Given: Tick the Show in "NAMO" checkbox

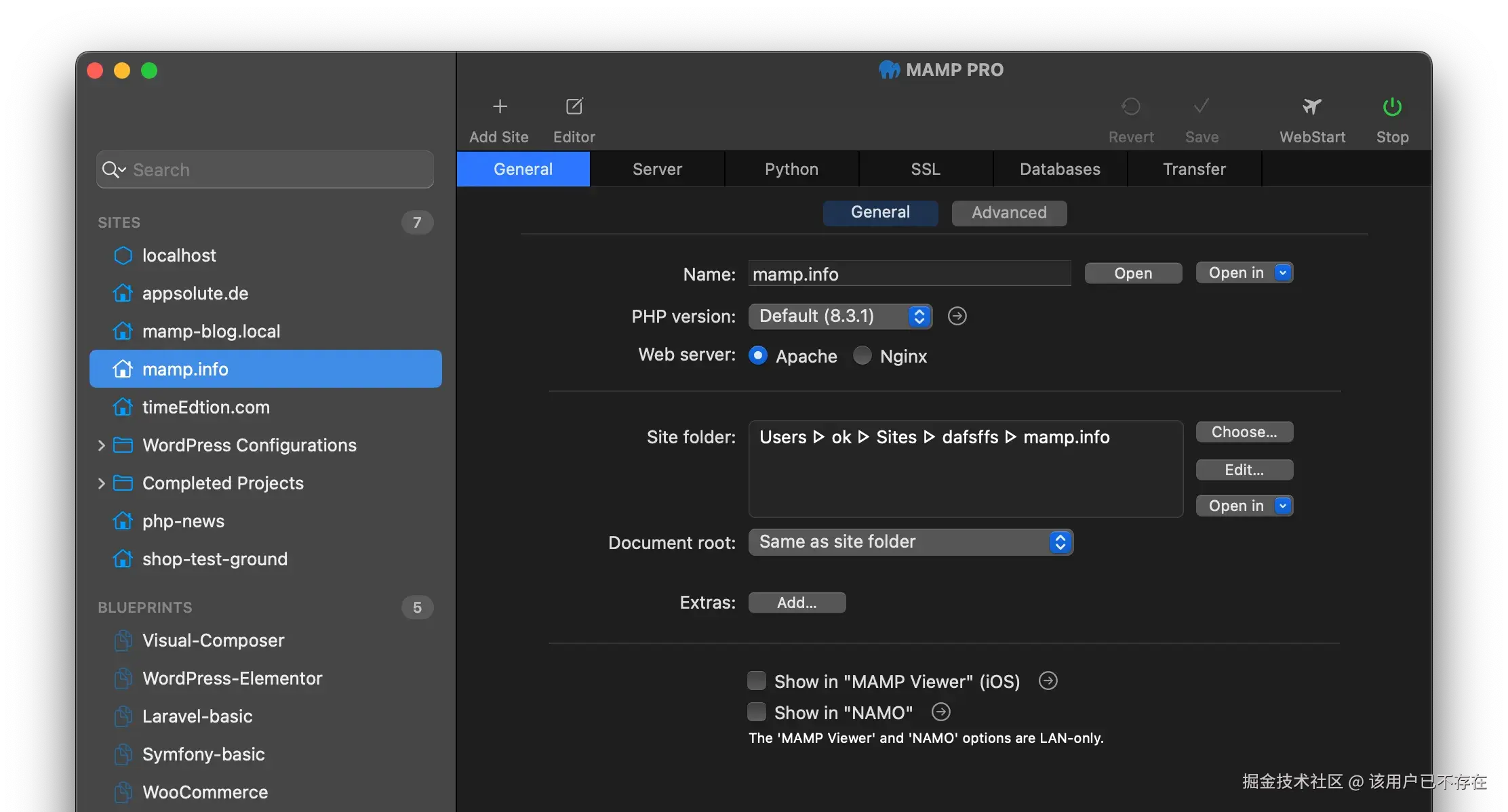Looking at the screenshot, I should coord(757,712).
